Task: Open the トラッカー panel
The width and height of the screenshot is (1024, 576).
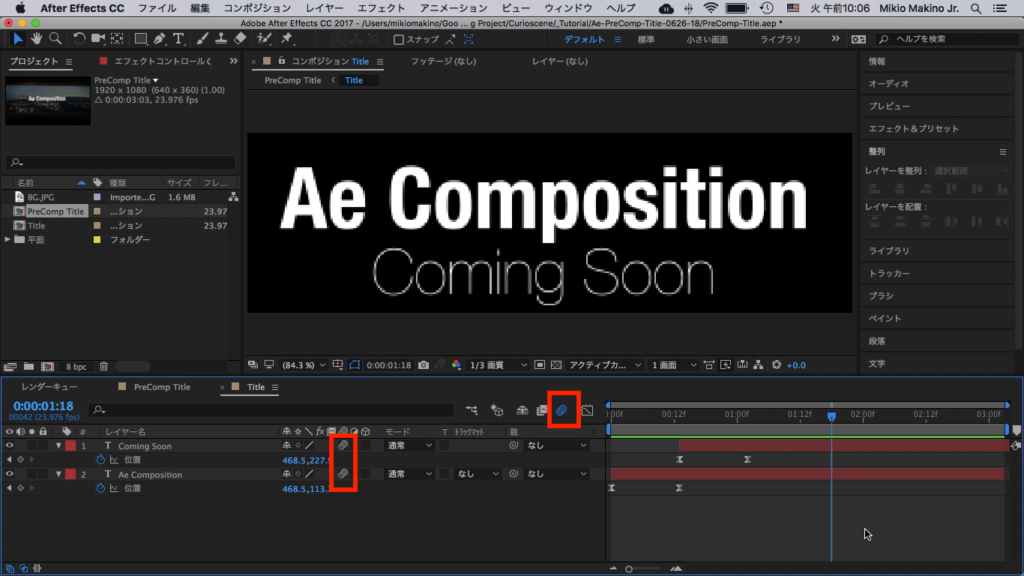Action: pos(889,274)
